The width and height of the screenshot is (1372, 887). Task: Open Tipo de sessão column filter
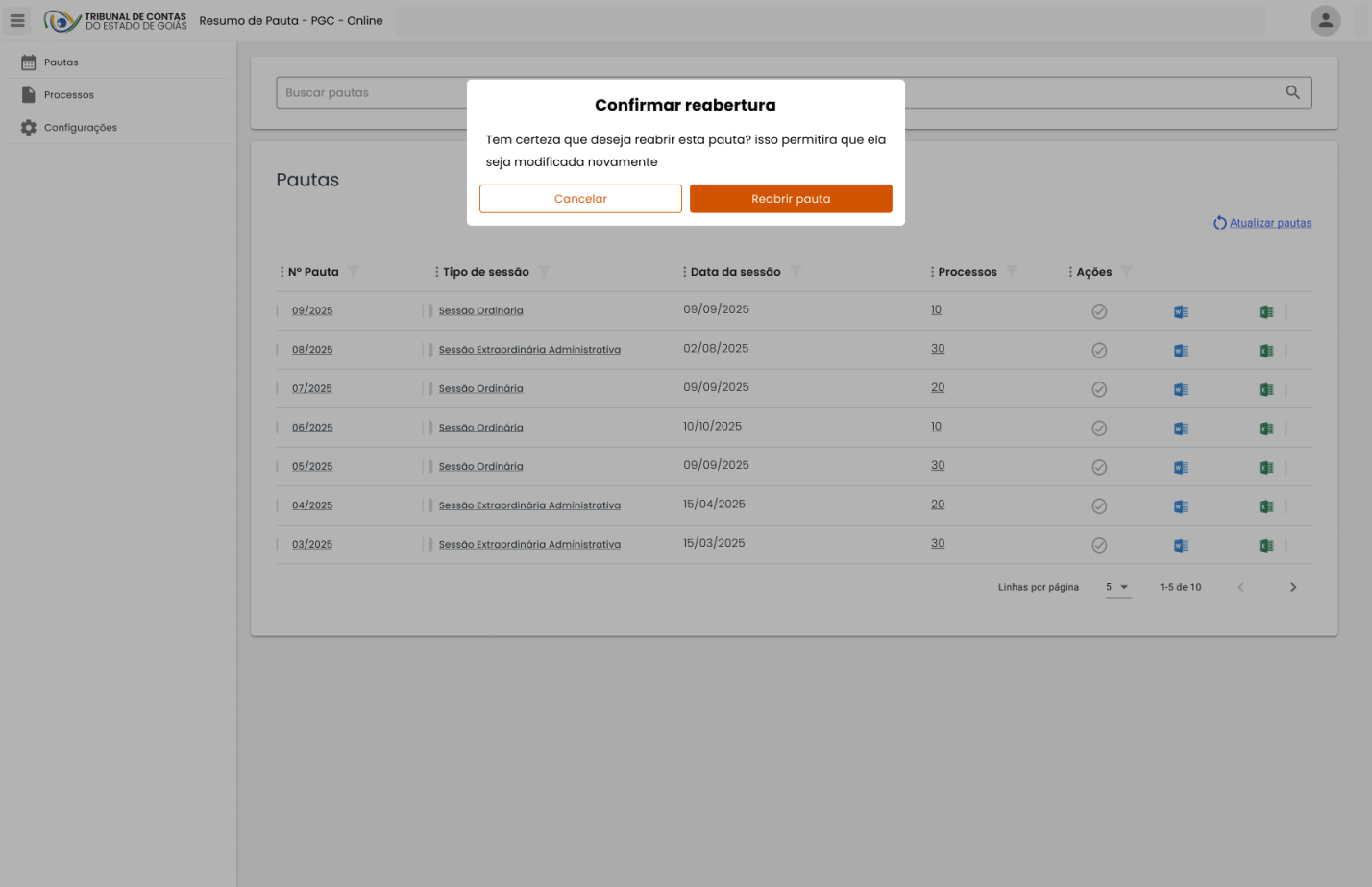tap(544, 272)
